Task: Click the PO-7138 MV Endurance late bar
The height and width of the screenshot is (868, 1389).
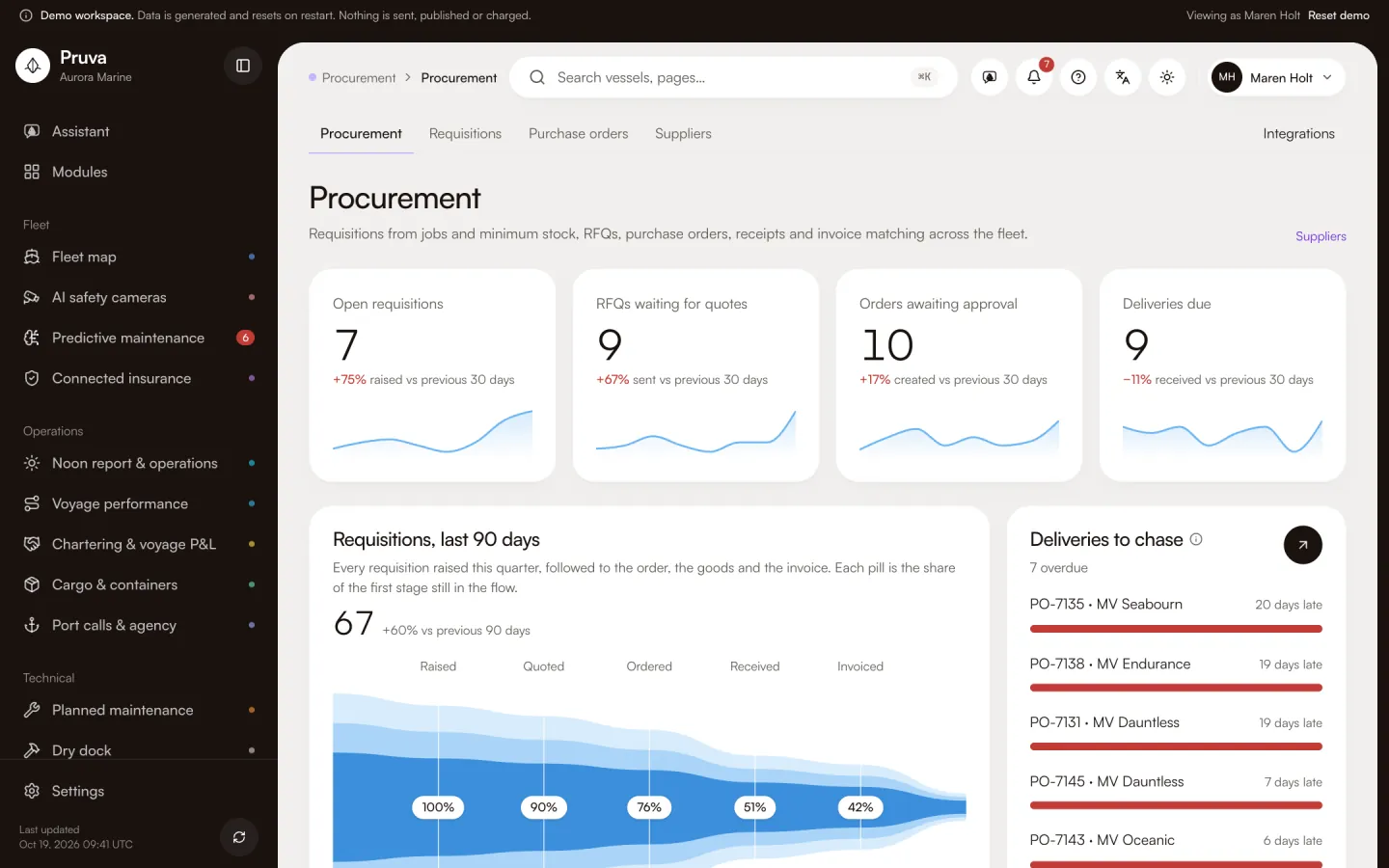Action: [1176, 688]
